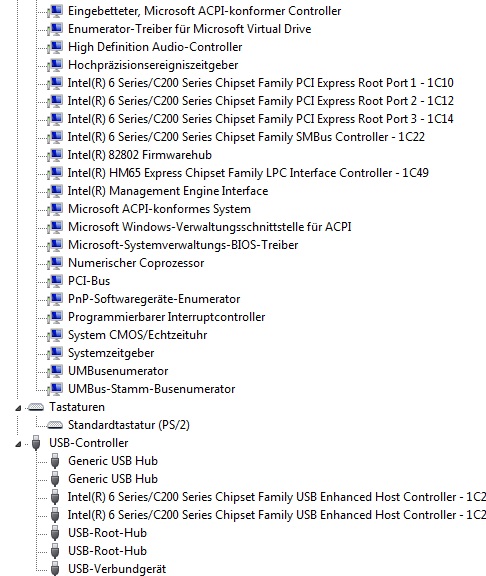
Task: Select Microsoft ACPI-konformes System entry
Action: (159, 209)
